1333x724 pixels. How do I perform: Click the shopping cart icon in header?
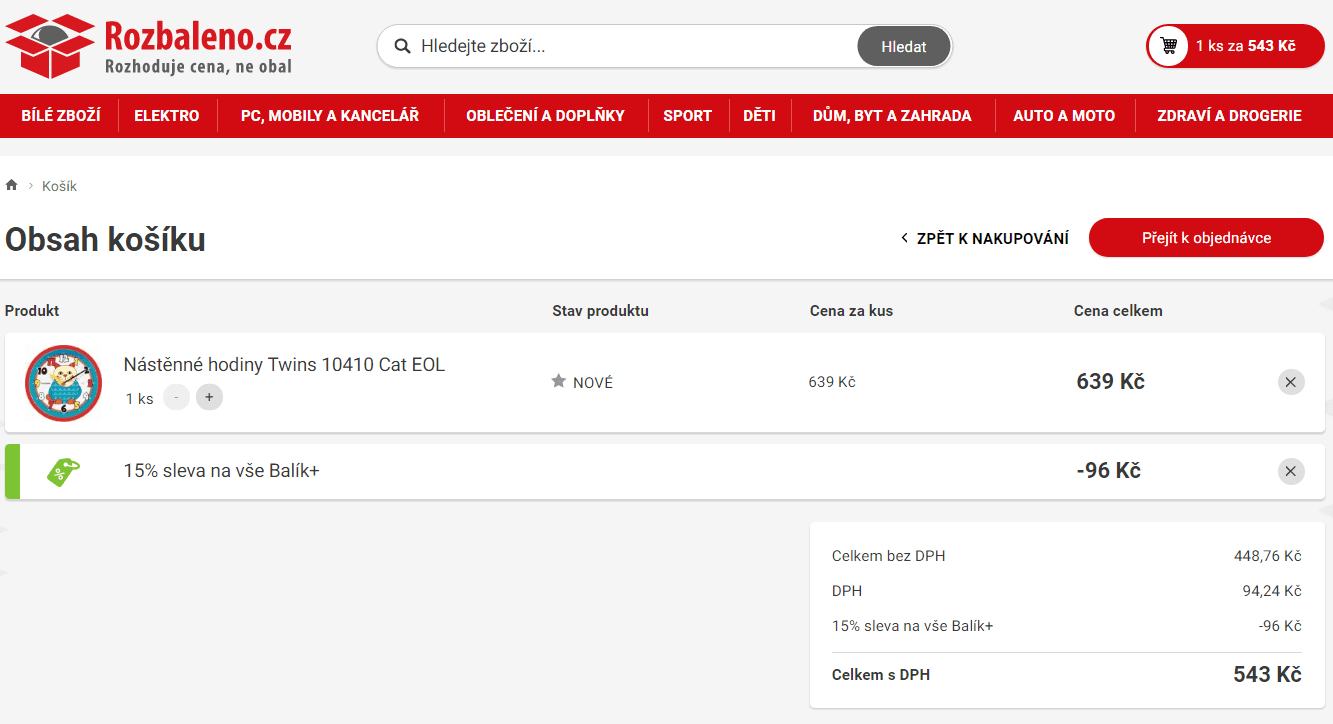pos(1168,46)
